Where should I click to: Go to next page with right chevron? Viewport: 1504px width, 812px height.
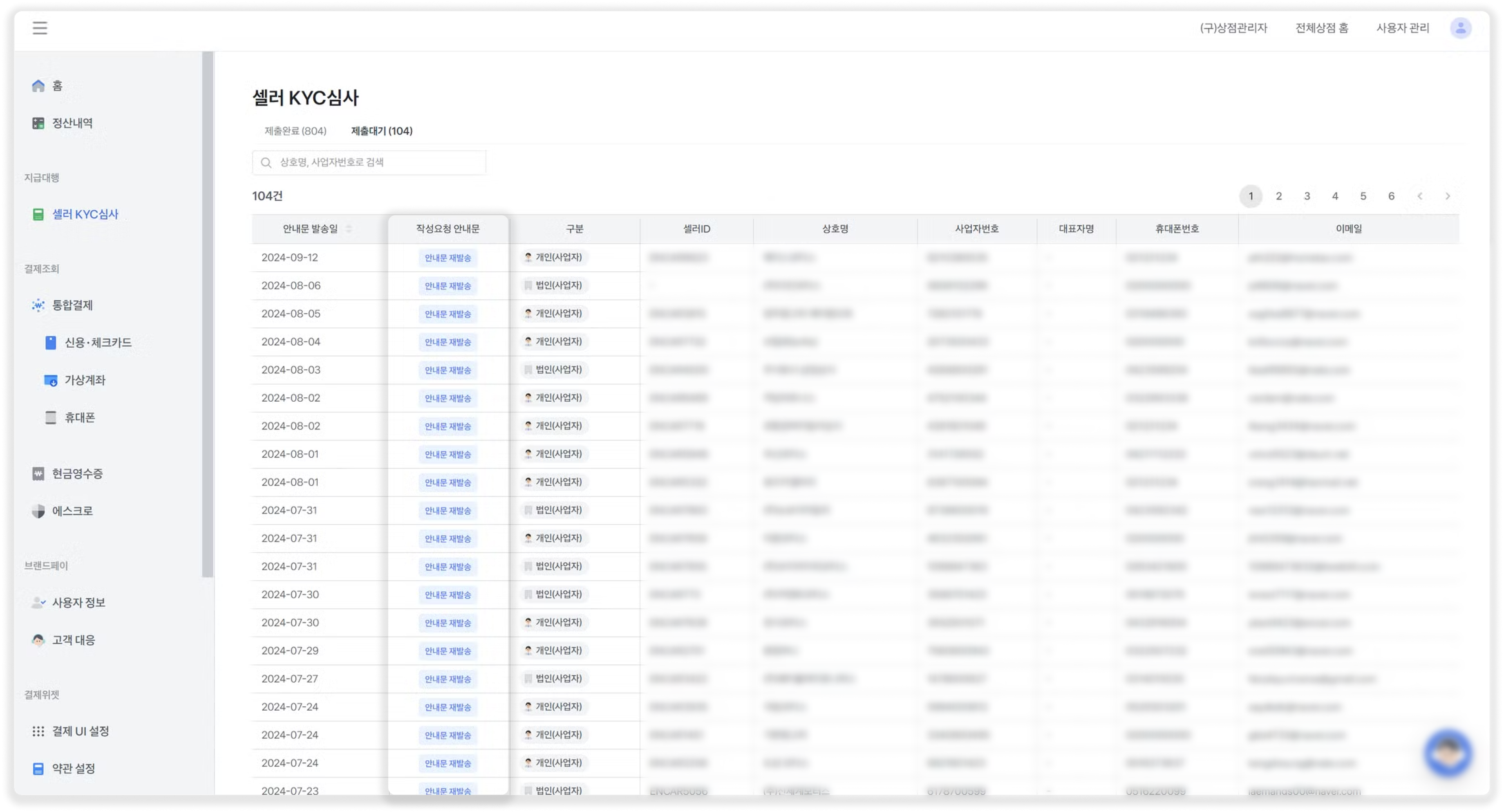tap(1447, 196)
